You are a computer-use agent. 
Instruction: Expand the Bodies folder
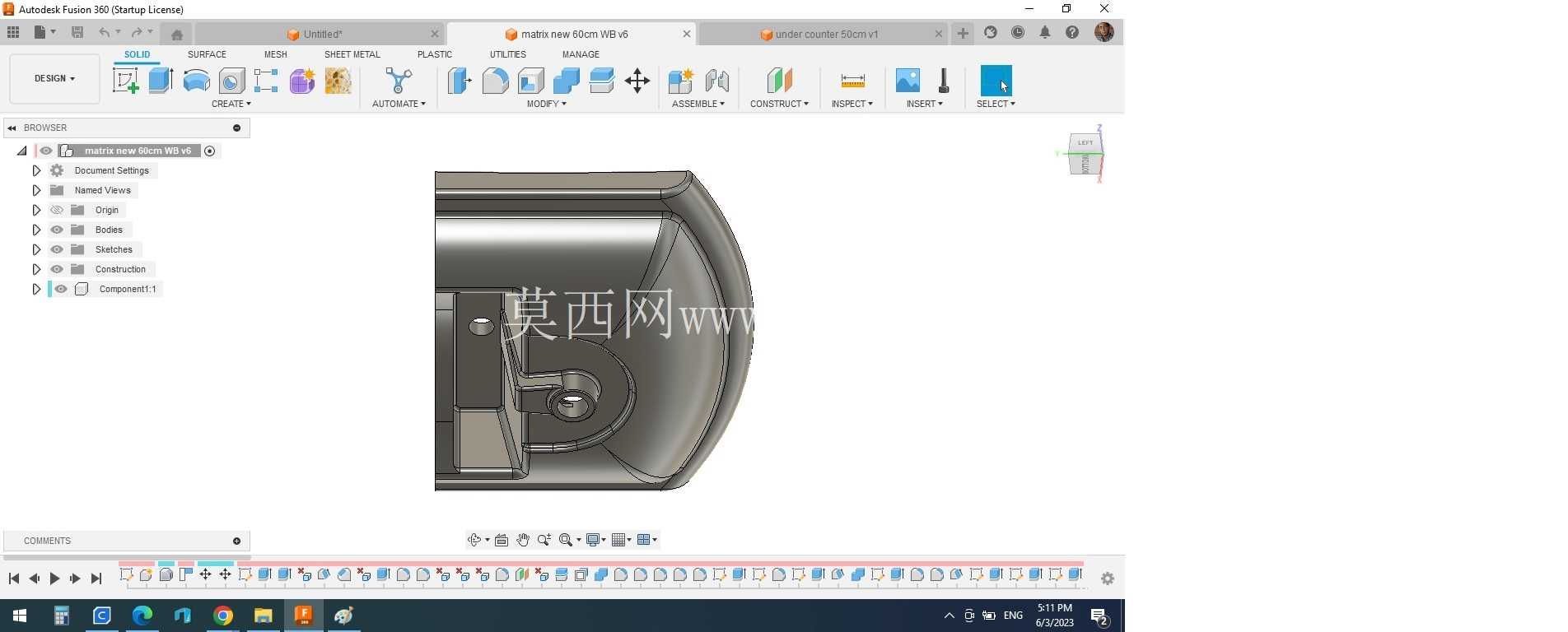(x=36, y=230)
